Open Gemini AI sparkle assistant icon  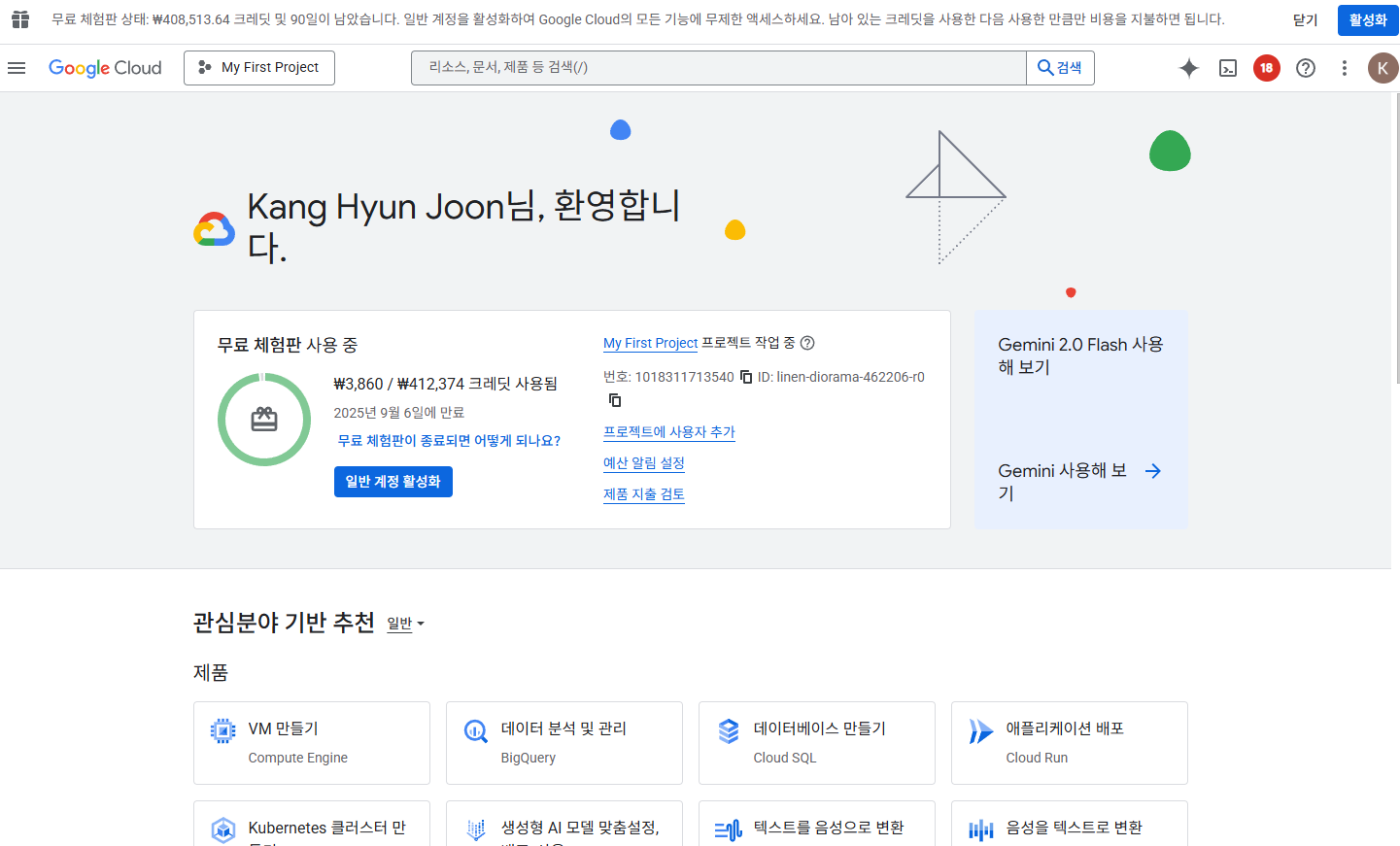[1189, 68]
